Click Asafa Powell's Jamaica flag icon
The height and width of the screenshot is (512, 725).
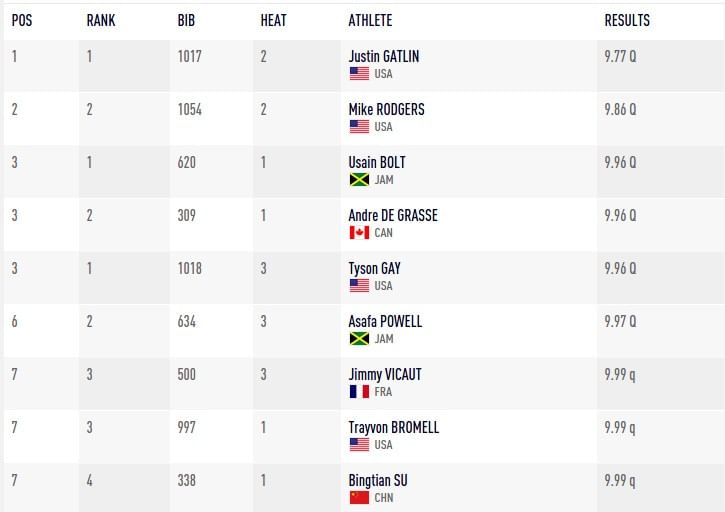pyautogui.click(x=359, y=339)
